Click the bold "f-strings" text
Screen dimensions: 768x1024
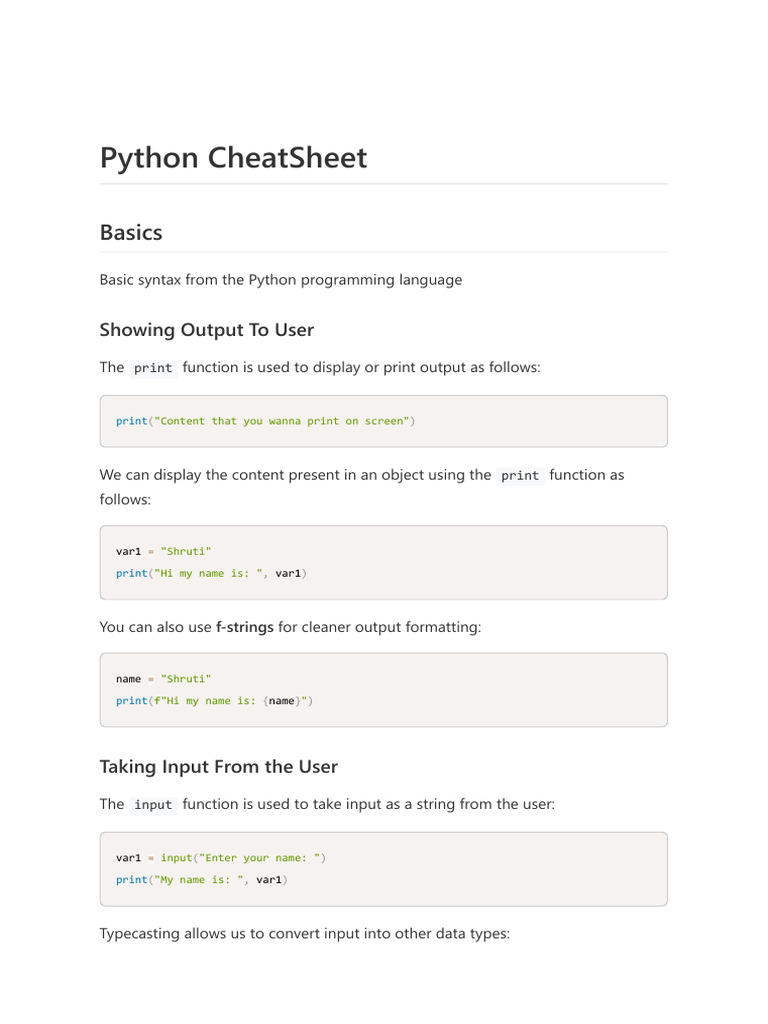point(245,628)
